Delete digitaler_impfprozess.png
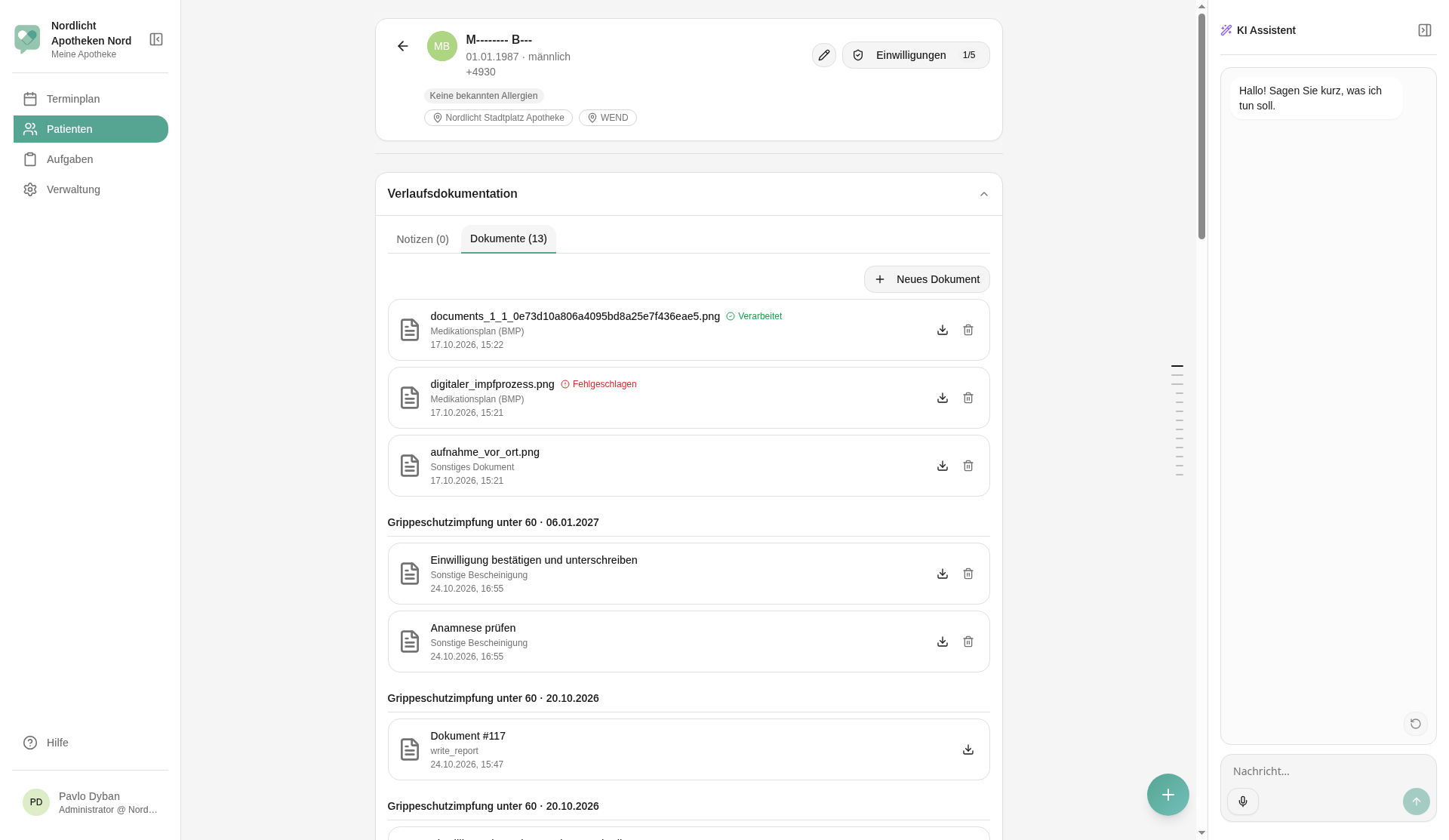Image resolution: width=1449 pixels, height=840 pixels. click(968, 398)
